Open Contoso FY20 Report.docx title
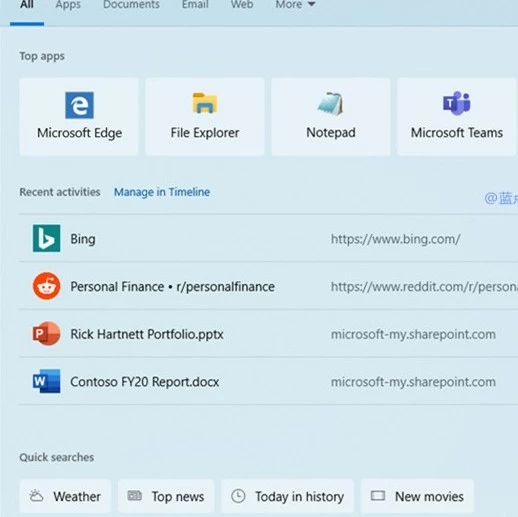The width and height of the screenshot is (518, 517). [x=145, y=382]
